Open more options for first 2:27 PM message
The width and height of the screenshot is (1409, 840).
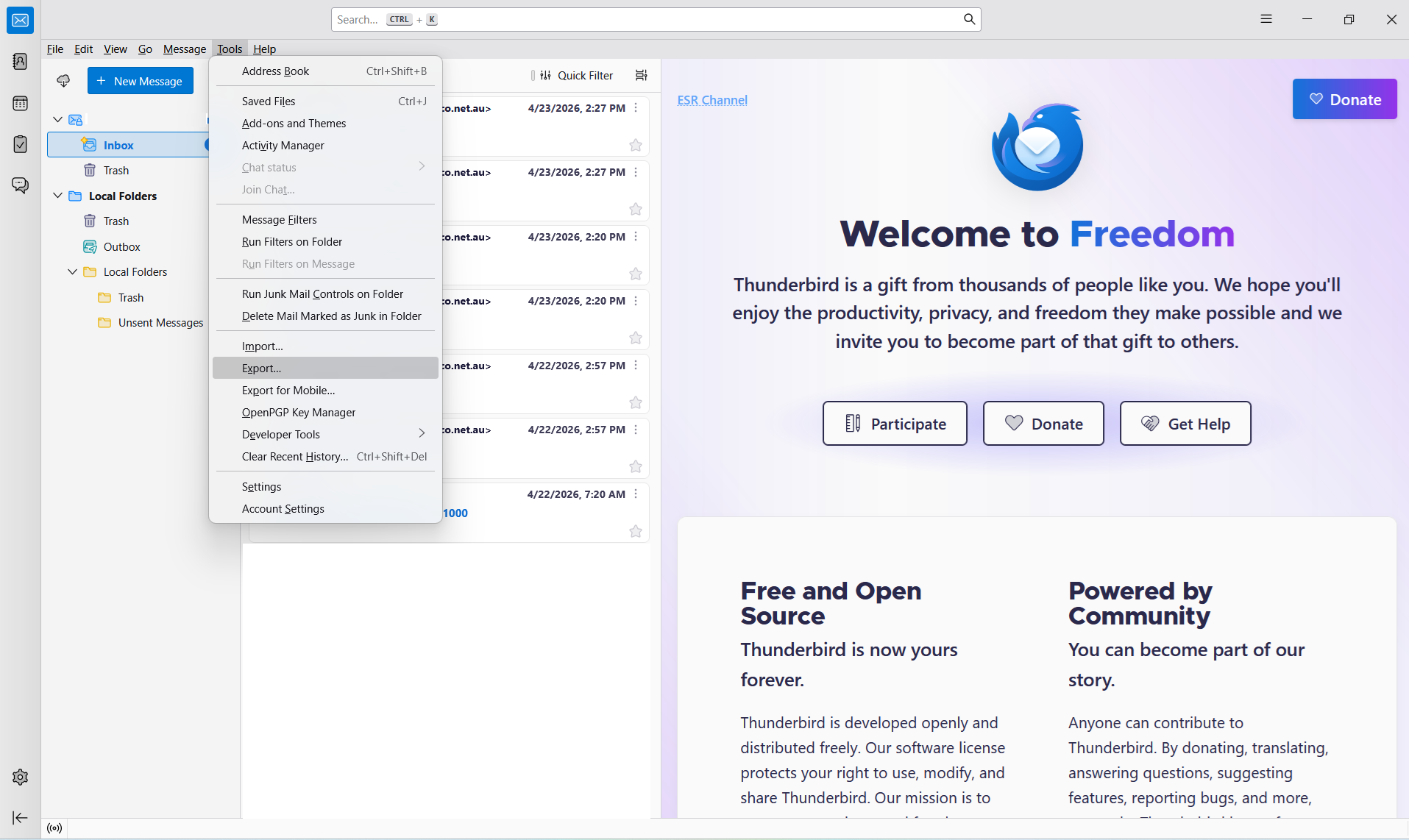point(636,107)
